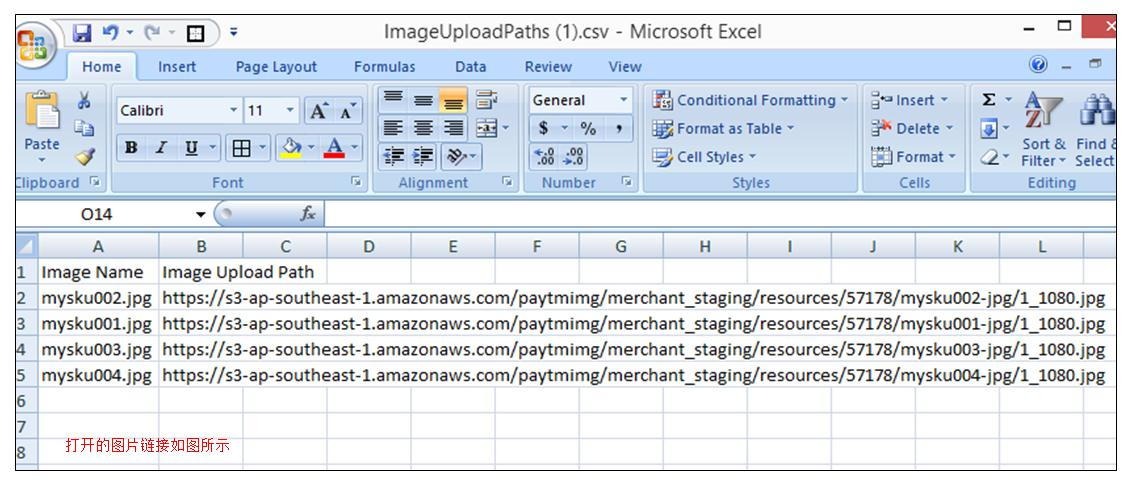
Task: Center text horizontally
Action: click(423, 128)
